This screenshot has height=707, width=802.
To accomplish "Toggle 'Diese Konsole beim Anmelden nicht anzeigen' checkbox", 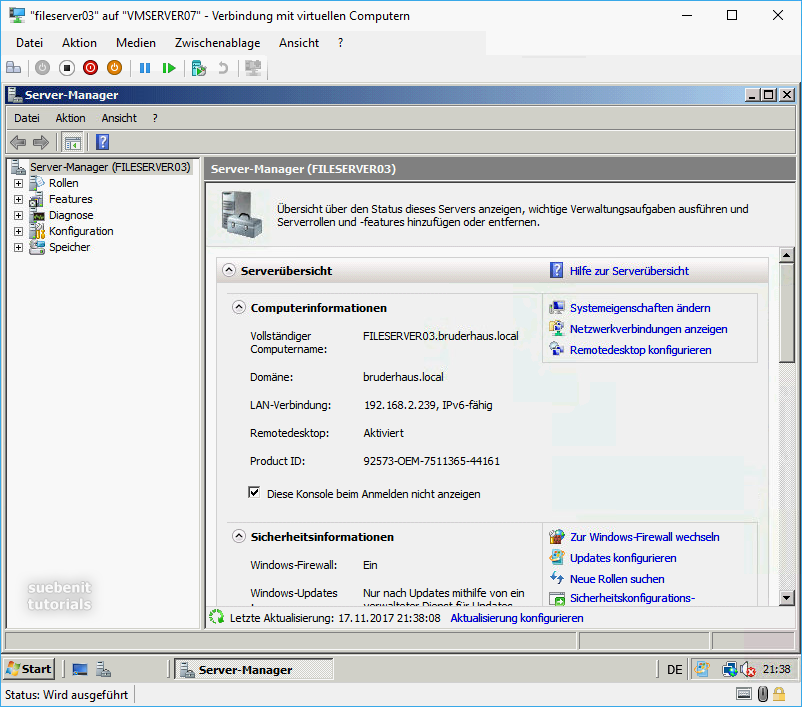I will coord(254,493).
